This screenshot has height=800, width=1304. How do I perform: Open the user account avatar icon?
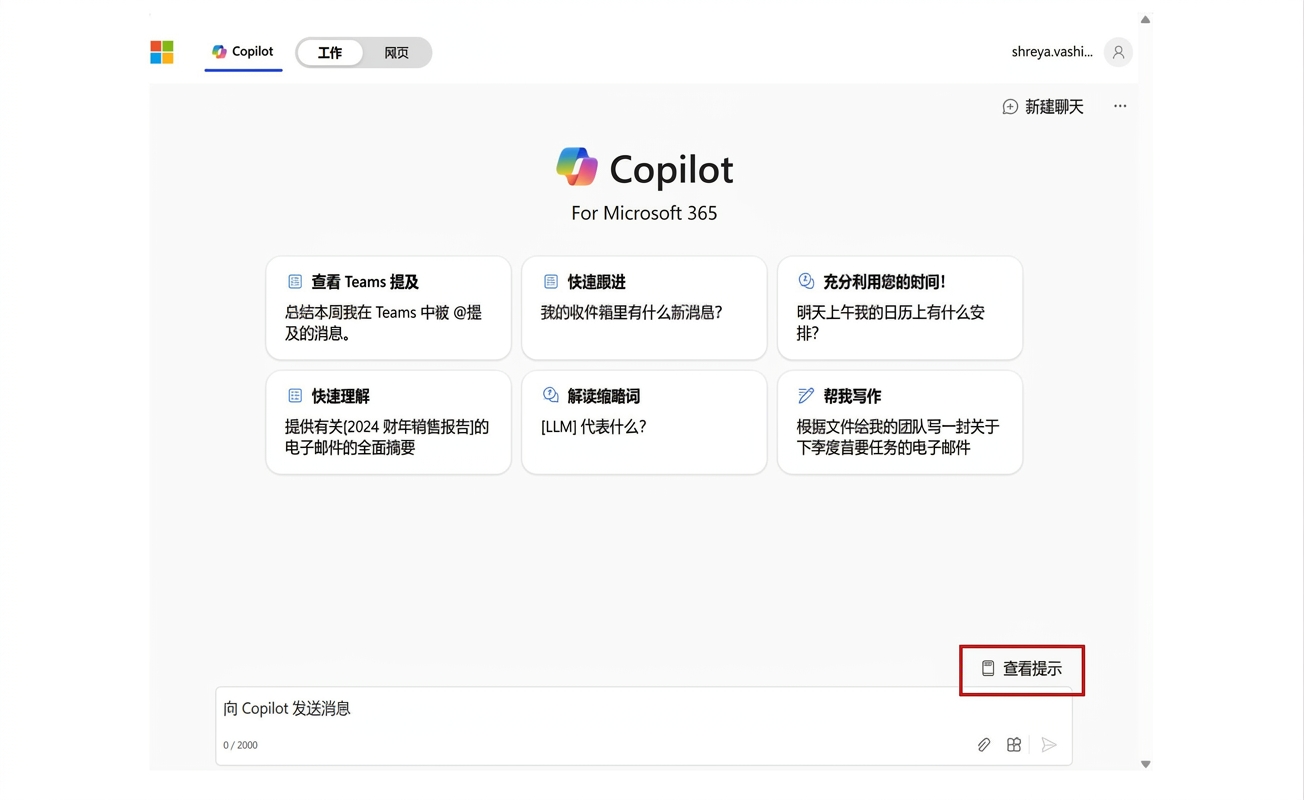pyautogui.click(x=1118, y=52)
